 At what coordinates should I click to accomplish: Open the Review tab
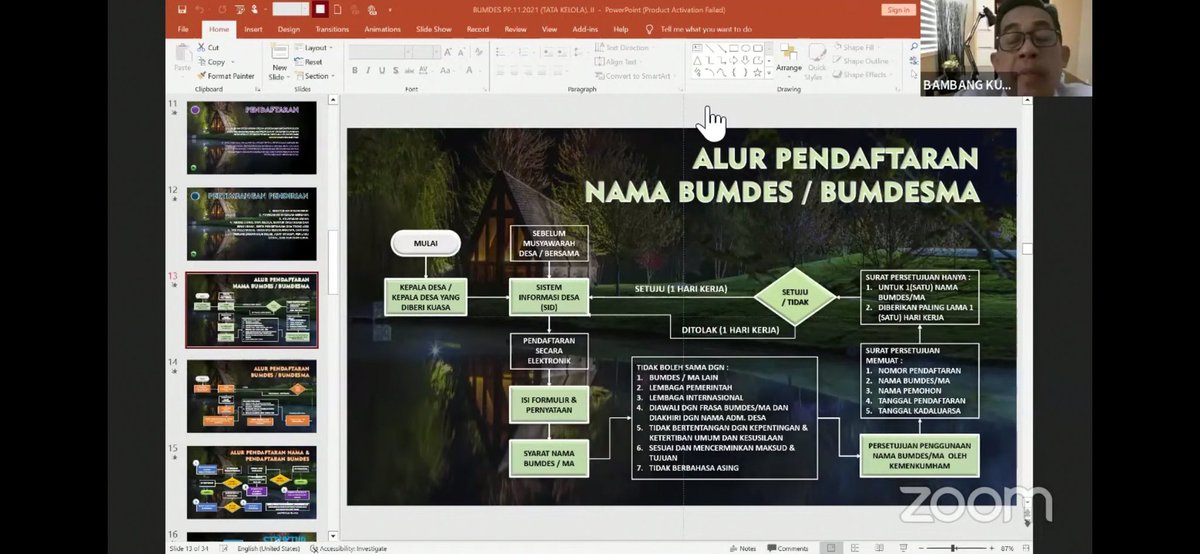click(x=515, y=29)
